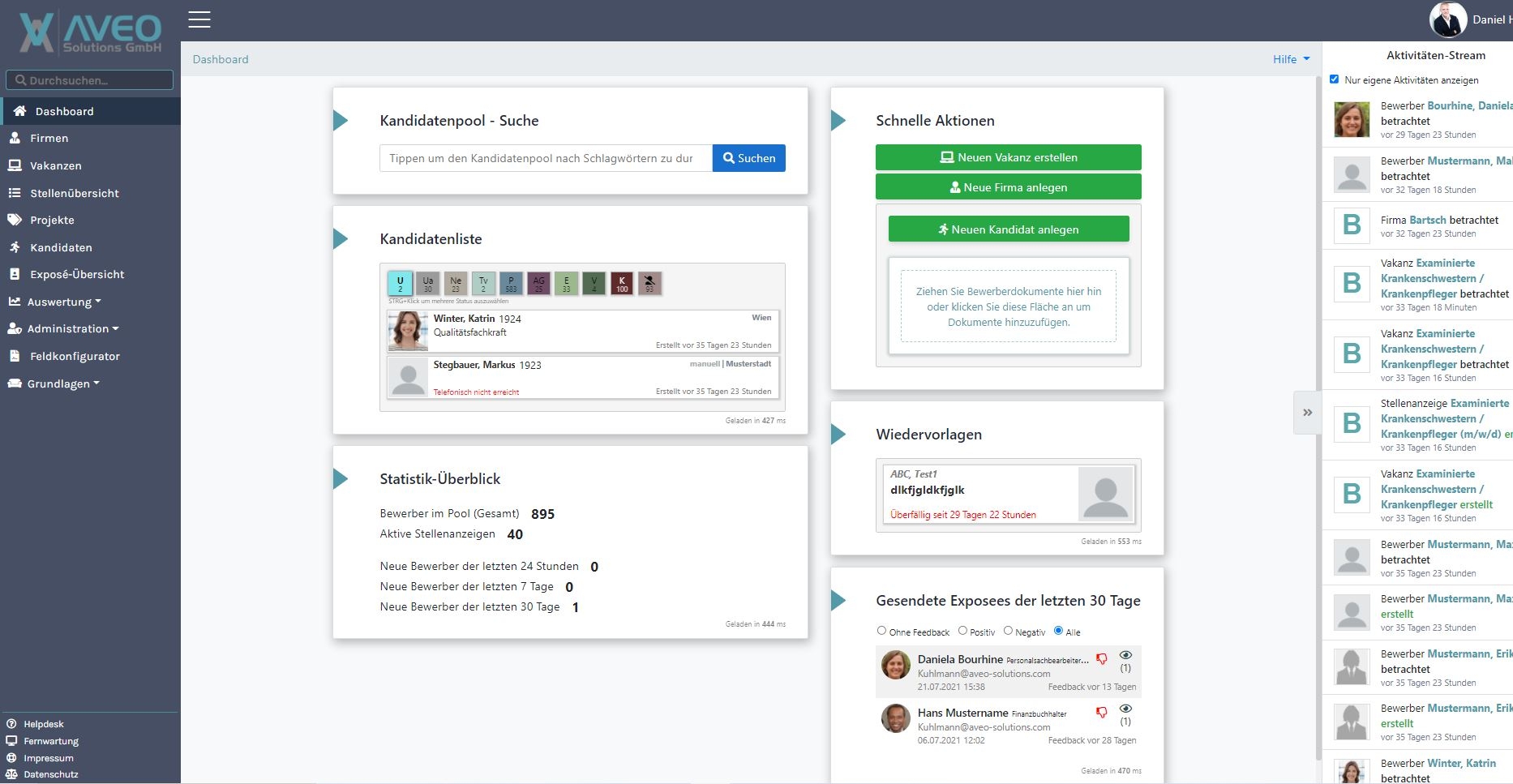Click 'Neuen Vakanz erstellen' button

pyautogui.click(x=1009, y=157)
